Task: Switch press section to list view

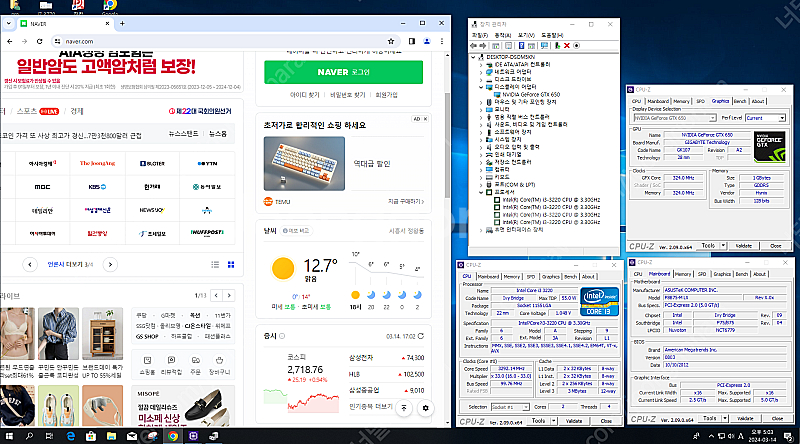Action: click(215, 264)
